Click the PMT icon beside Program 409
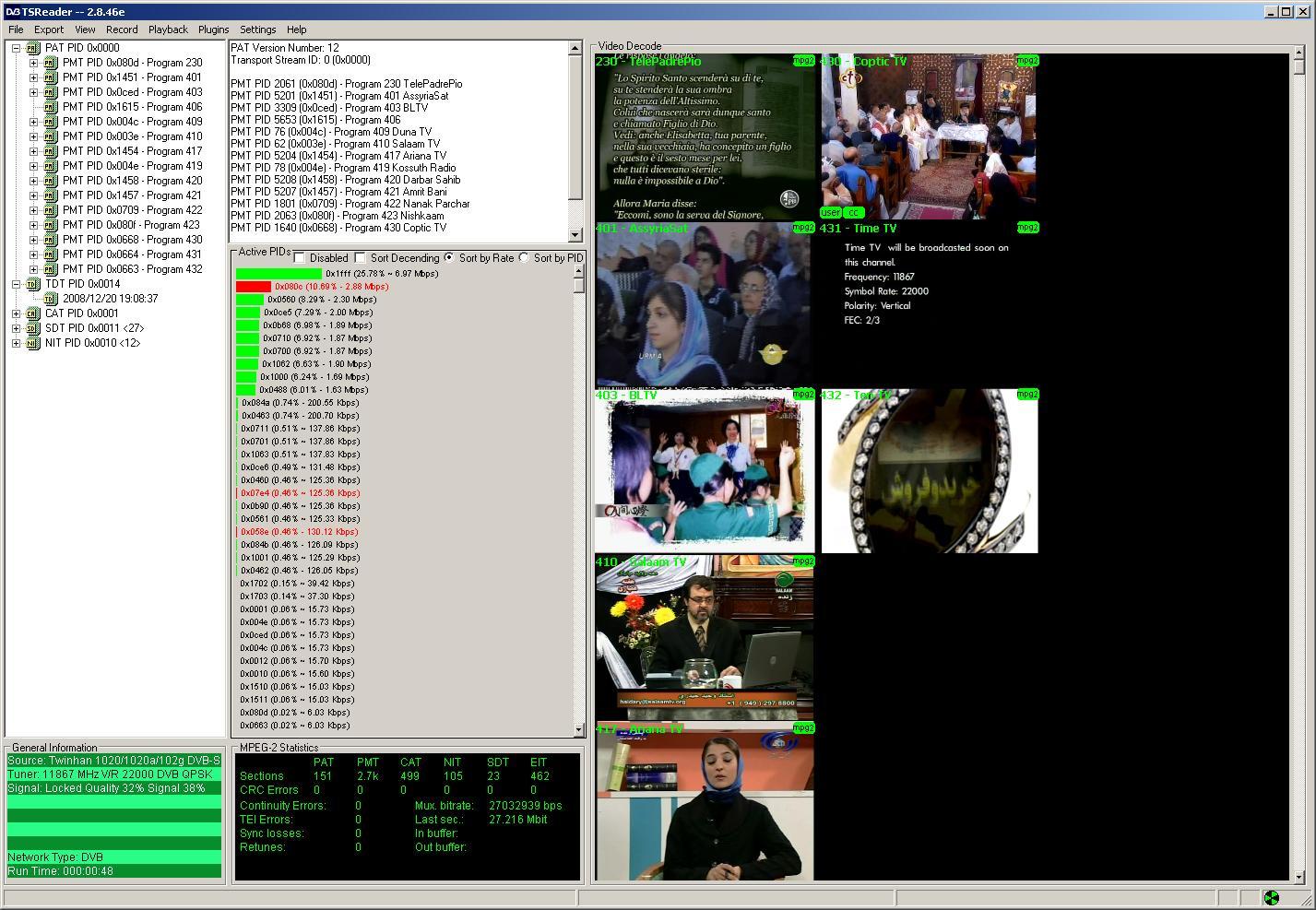 click(x=50, y=122)
